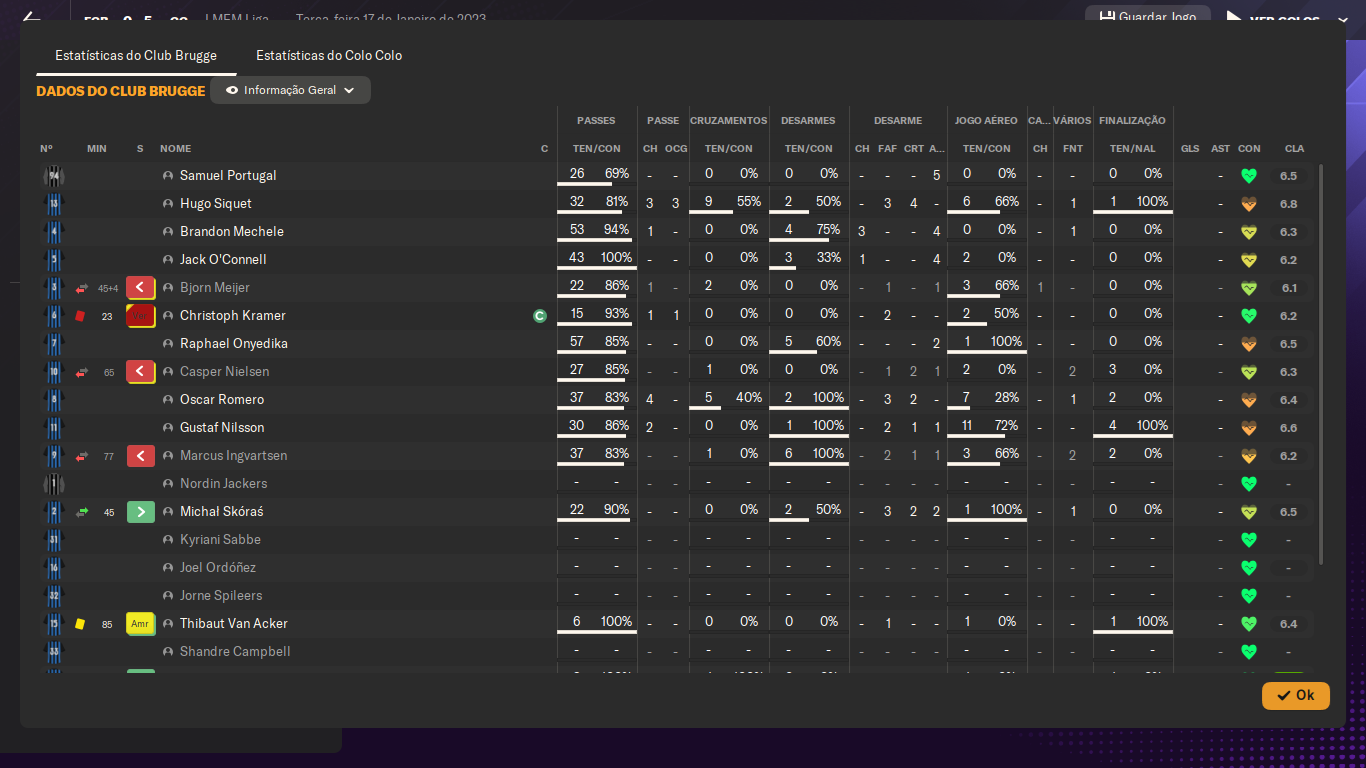Click Michał Skóraś's substituted-on green arrow icon

pos(140,512)
